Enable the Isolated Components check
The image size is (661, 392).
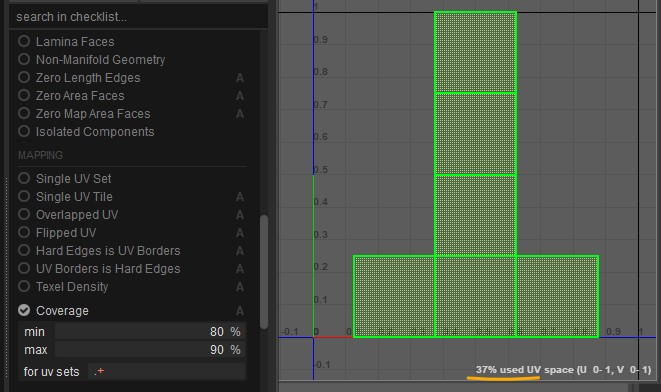click(x=24, y=132)
